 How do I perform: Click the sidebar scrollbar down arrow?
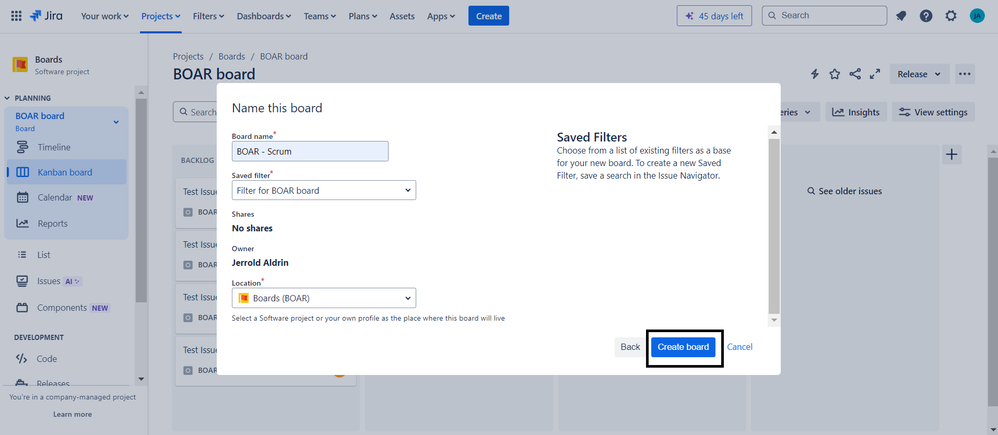point(141,379)
